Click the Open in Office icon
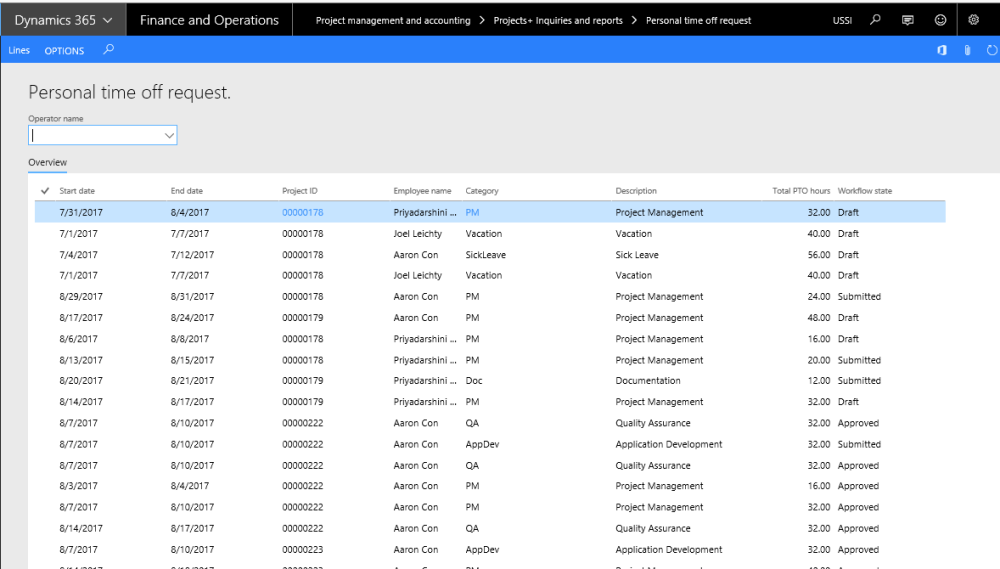 942,50
